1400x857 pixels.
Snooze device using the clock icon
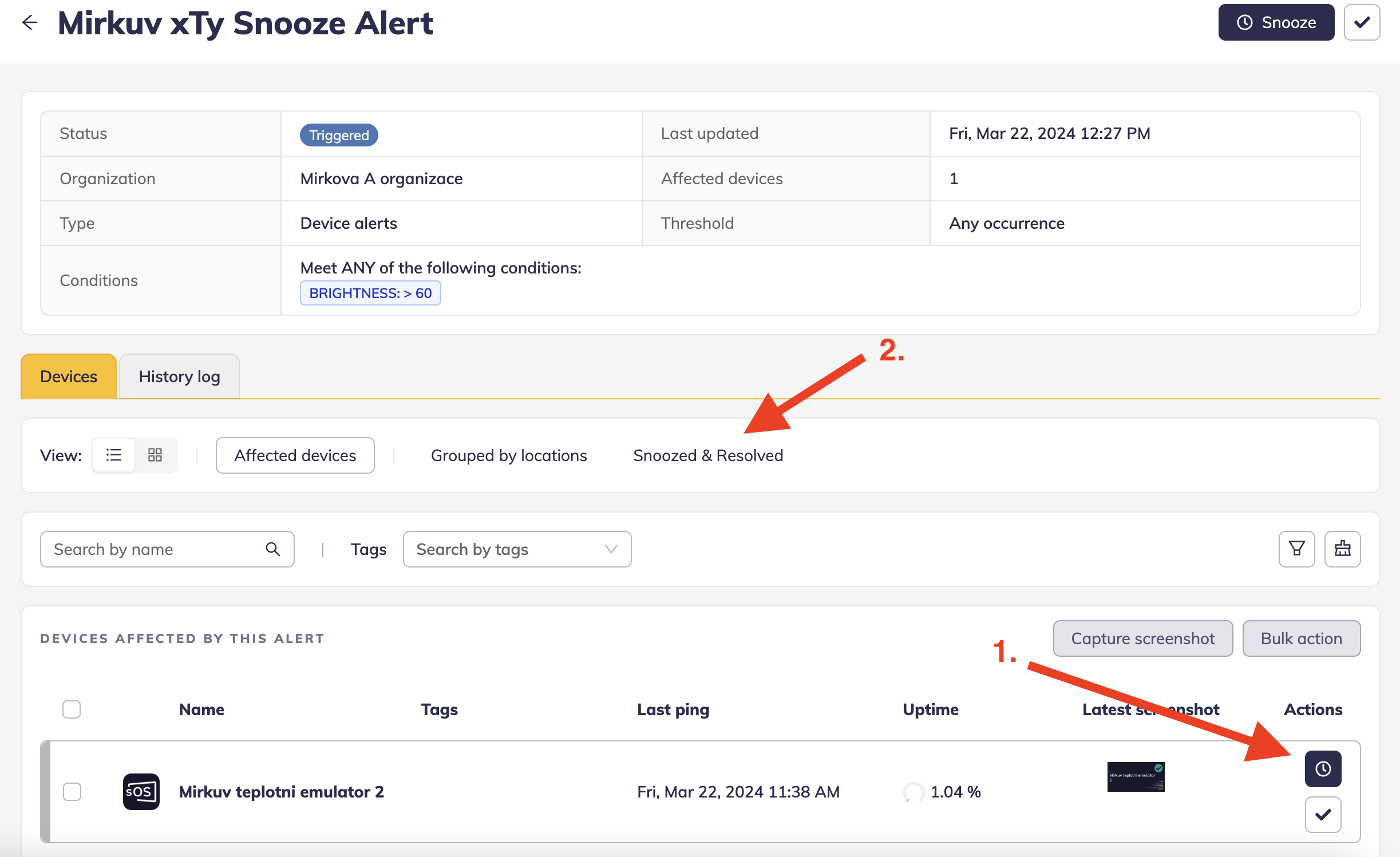click(1323, 769)
